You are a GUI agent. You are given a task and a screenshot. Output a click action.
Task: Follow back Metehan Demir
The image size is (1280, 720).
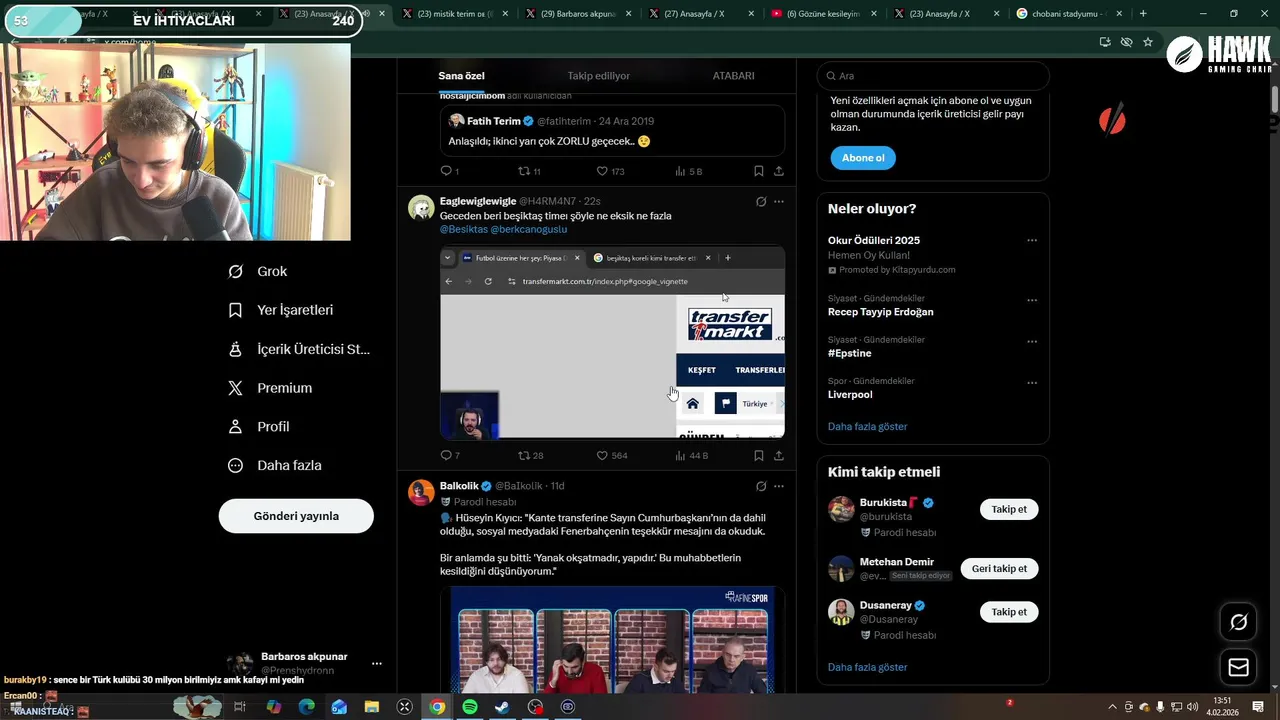pos(999,568)
